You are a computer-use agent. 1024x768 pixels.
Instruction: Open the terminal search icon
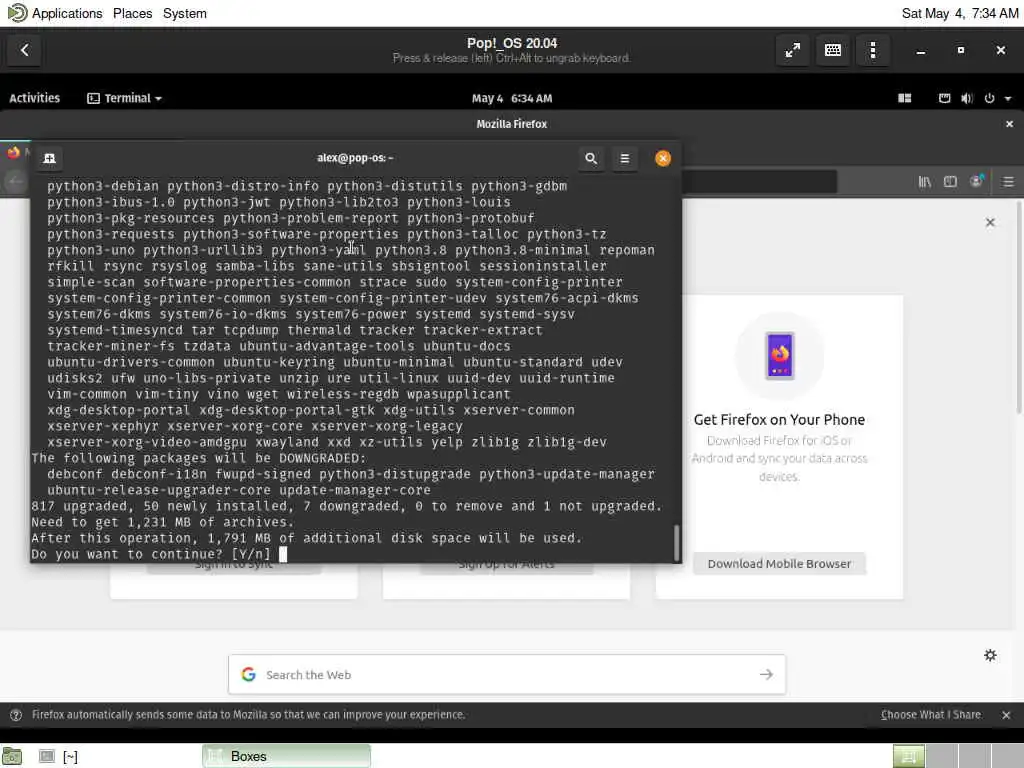(x=591, y=158)
